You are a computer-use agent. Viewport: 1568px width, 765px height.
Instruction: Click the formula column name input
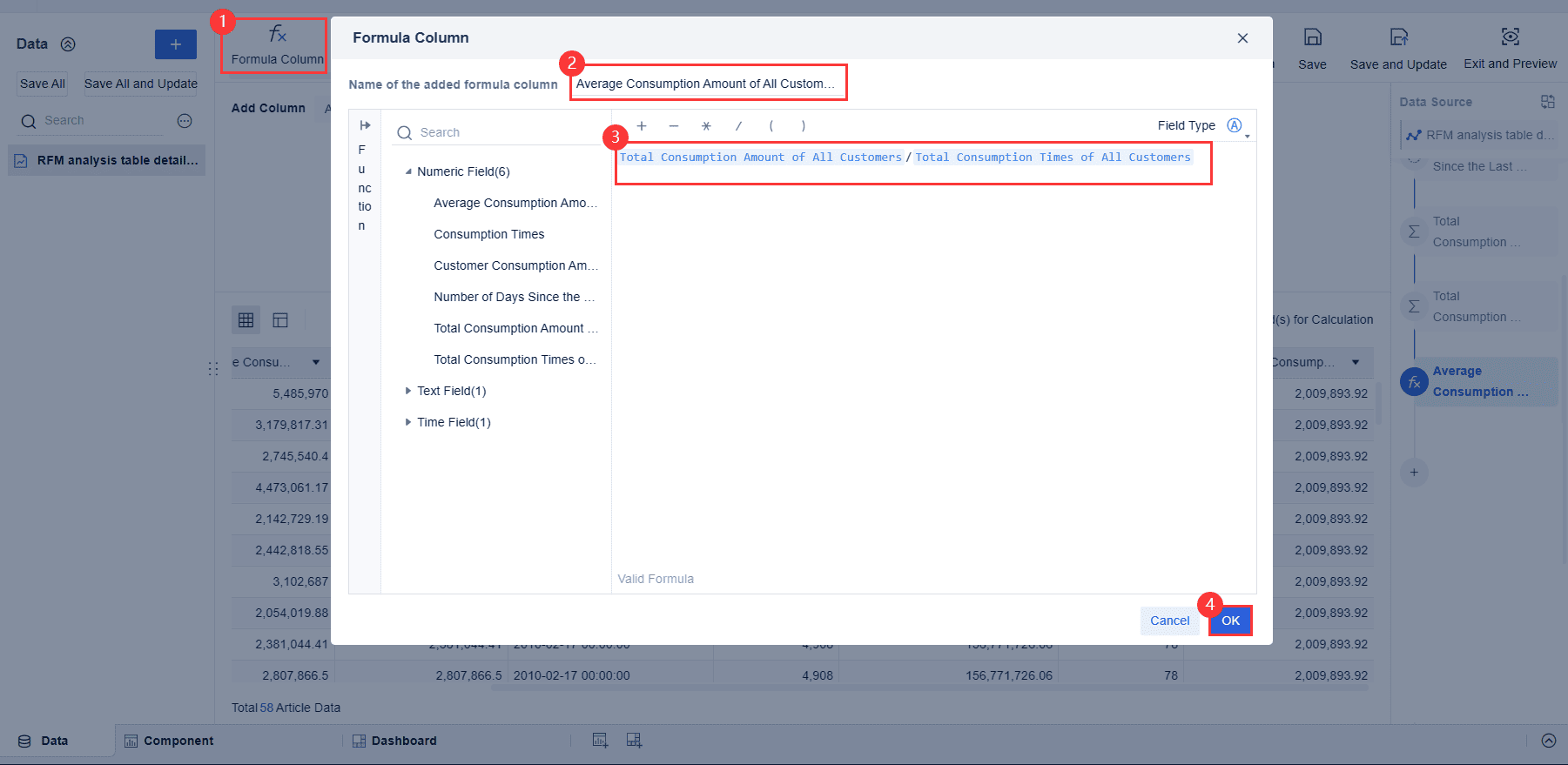click(x=708, y=84)
